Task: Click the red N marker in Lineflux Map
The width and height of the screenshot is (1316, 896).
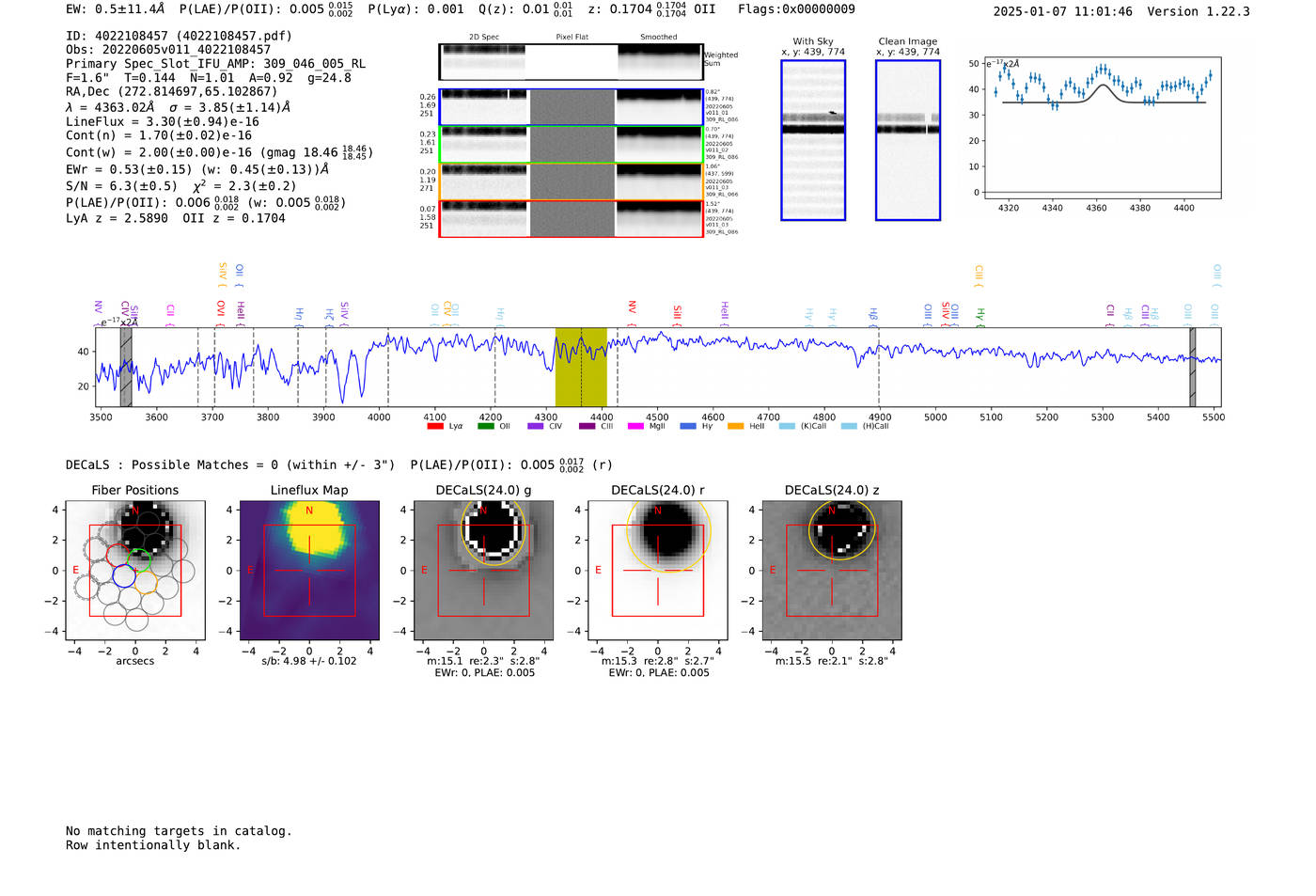Action: (x=309, y=511)
